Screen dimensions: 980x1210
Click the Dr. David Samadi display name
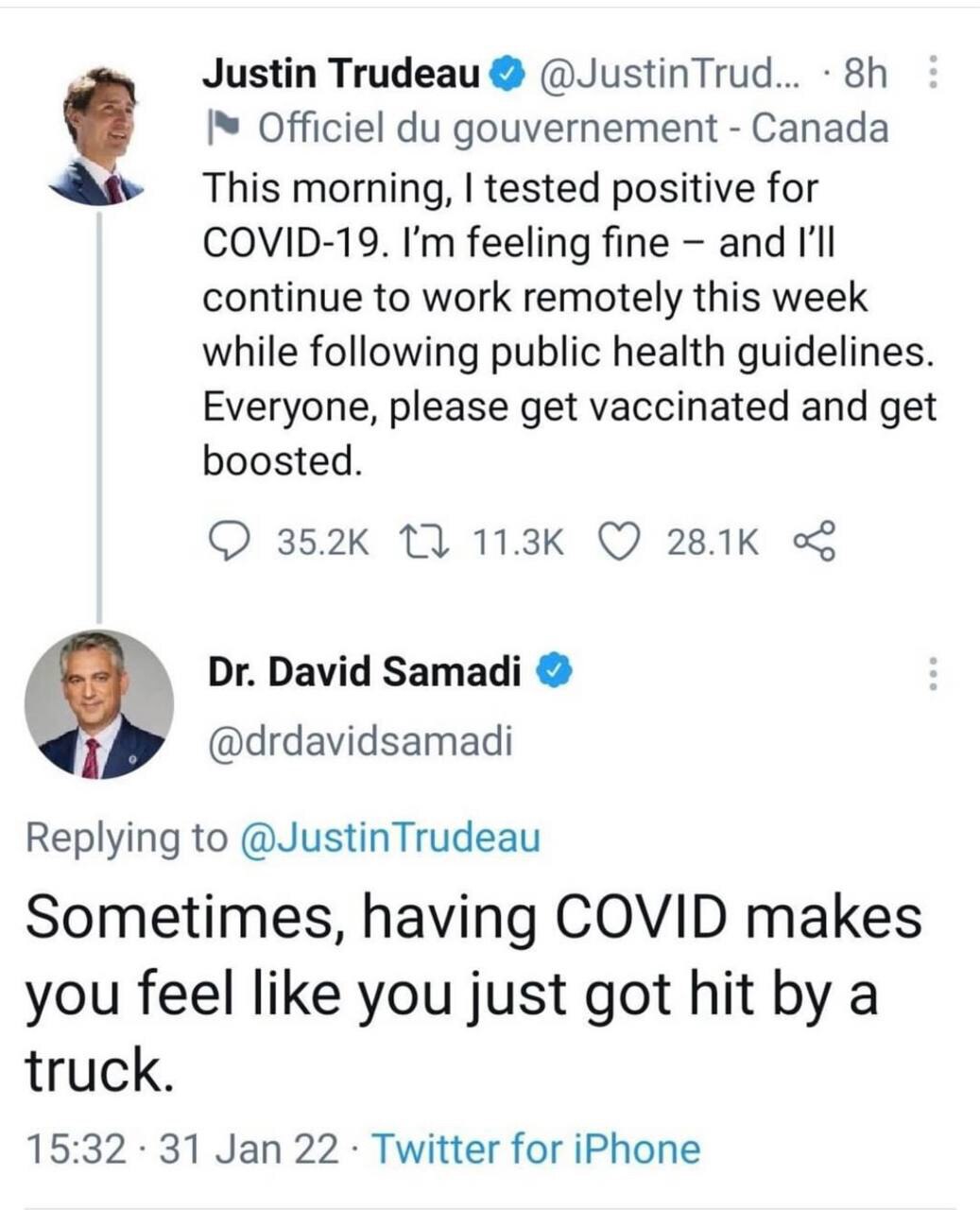(365, 672)
